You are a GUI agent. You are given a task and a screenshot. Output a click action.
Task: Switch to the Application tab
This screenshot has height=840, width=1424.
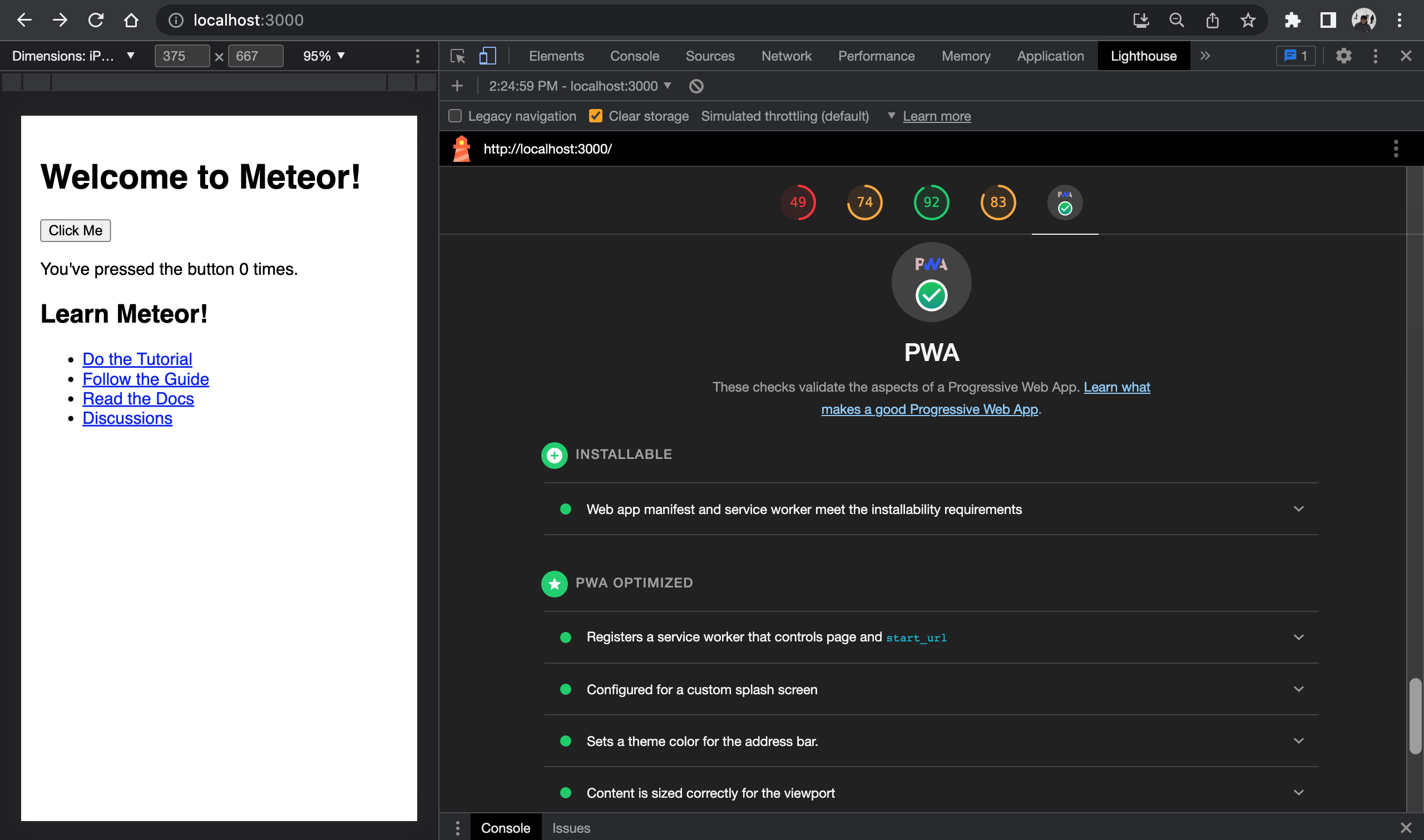(1050, 56)
